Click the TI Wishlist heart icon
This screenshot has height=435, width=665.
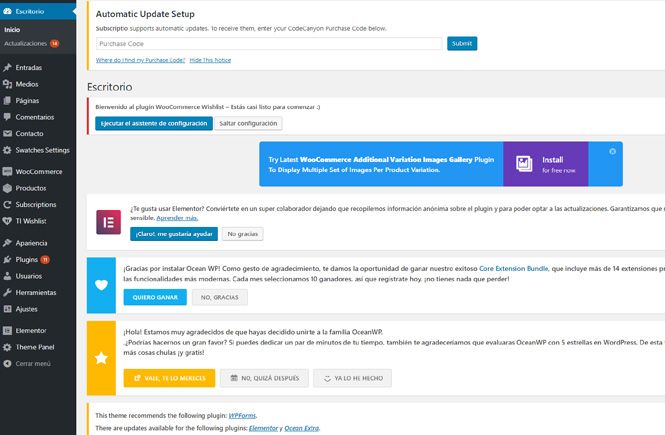(7, 221)
